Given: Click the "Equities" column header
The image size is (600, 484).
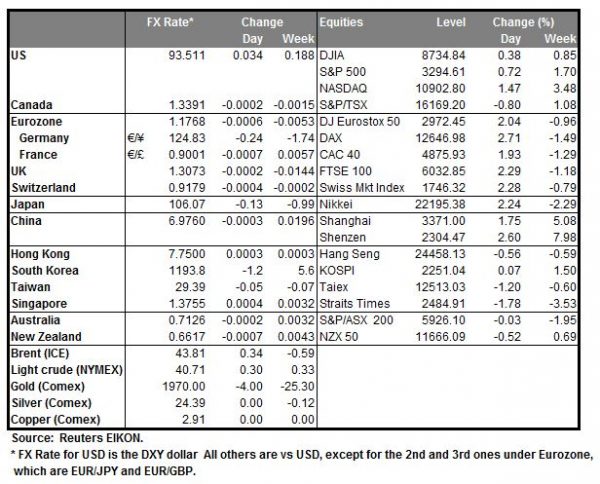Looking at the screenshot, I should (343, 21).
